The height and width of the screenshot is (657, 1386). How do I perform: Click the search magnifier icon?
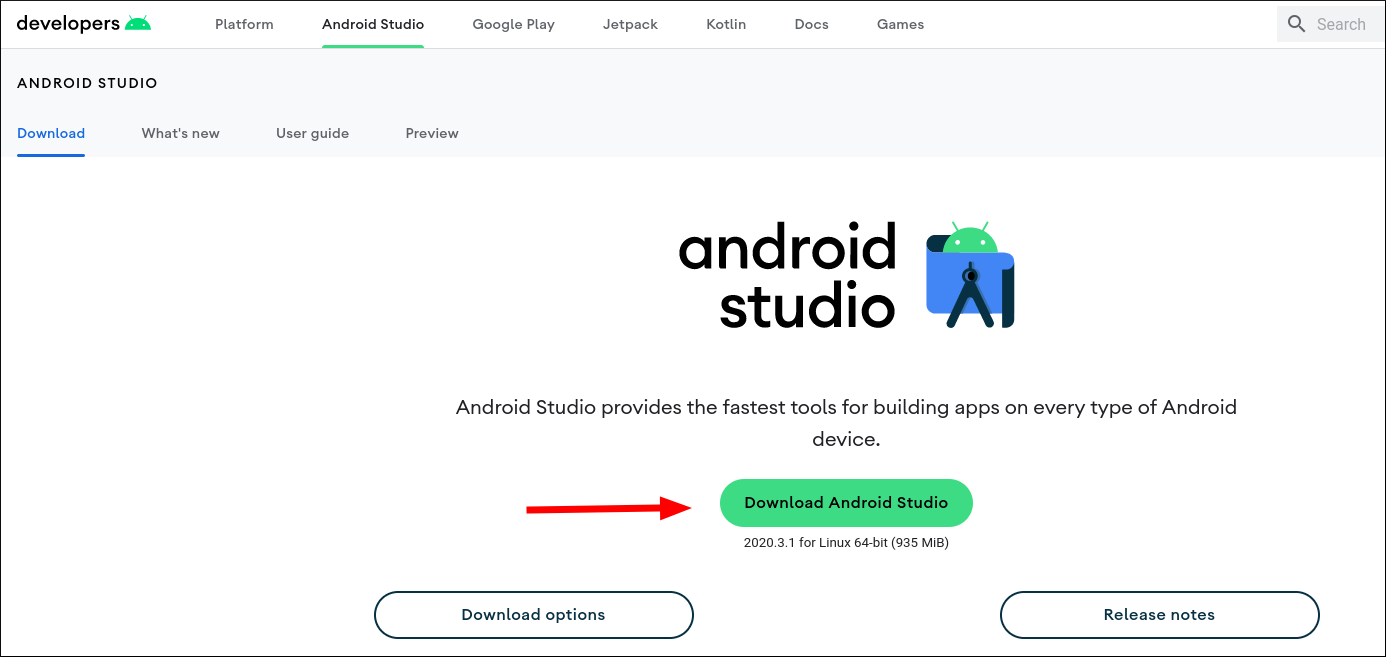pos(1297,24)
